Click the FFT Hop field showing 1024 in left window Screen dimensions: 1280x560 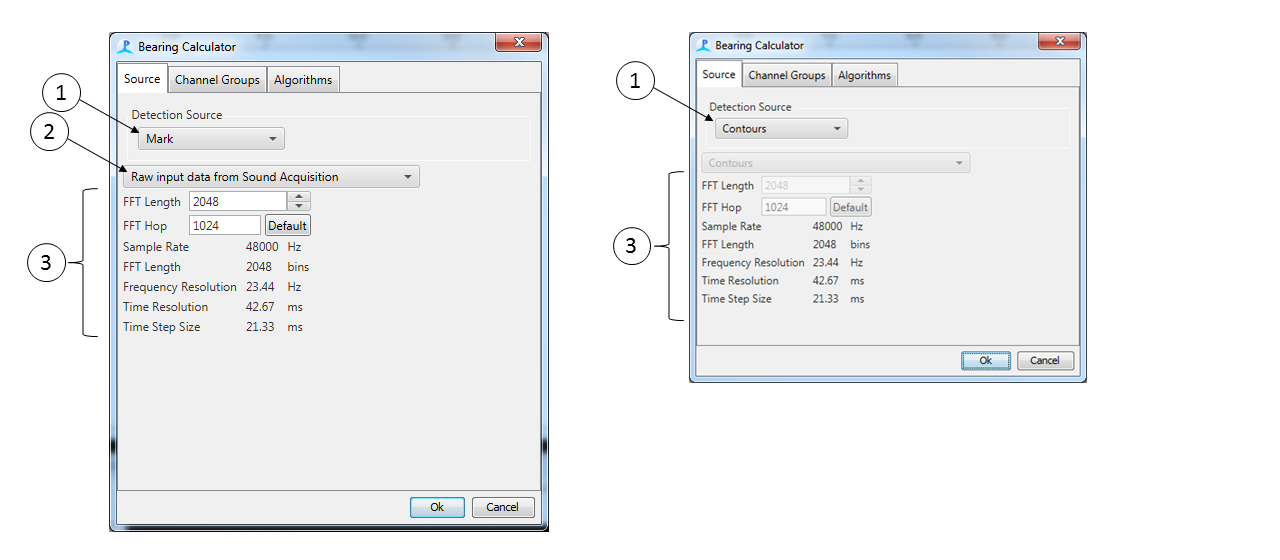click(225, 225)
